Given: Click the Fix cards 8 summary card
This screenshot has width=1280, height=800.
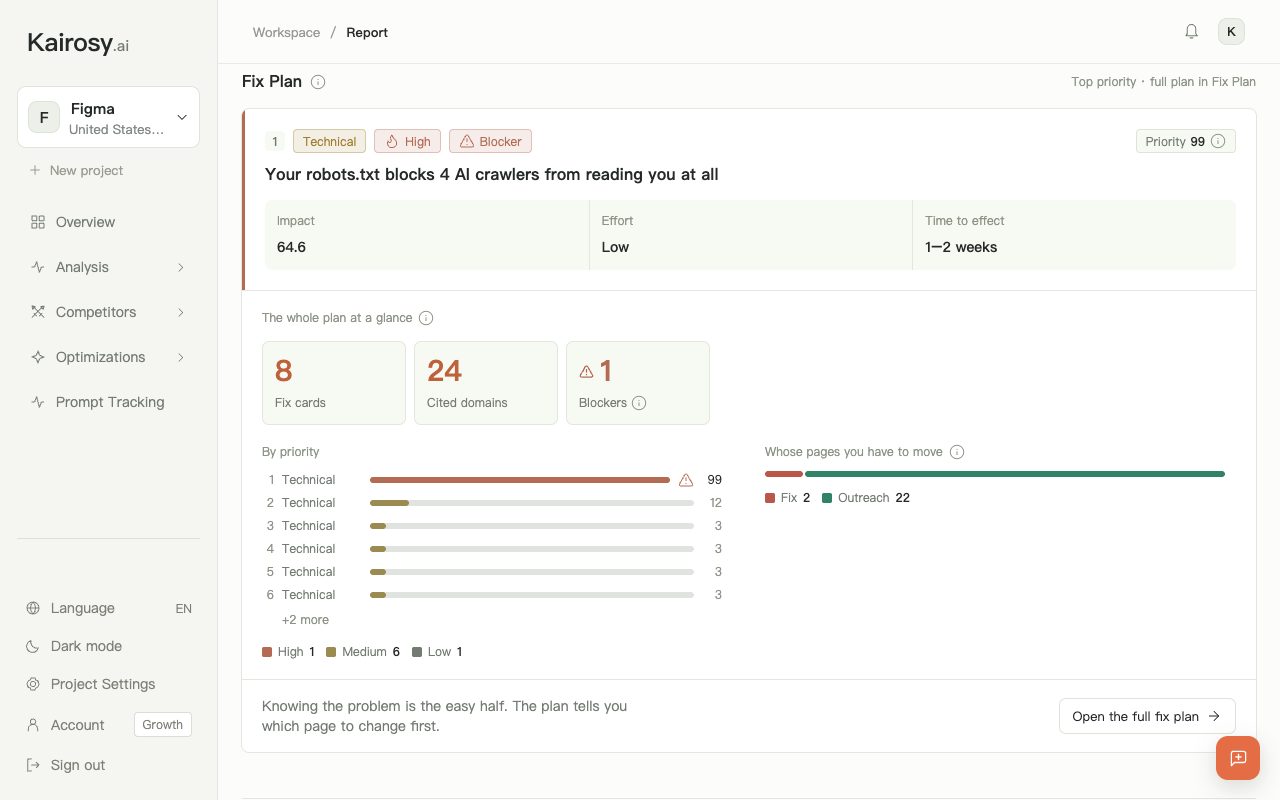Looking at the screenshot, I should coord(334,383).
